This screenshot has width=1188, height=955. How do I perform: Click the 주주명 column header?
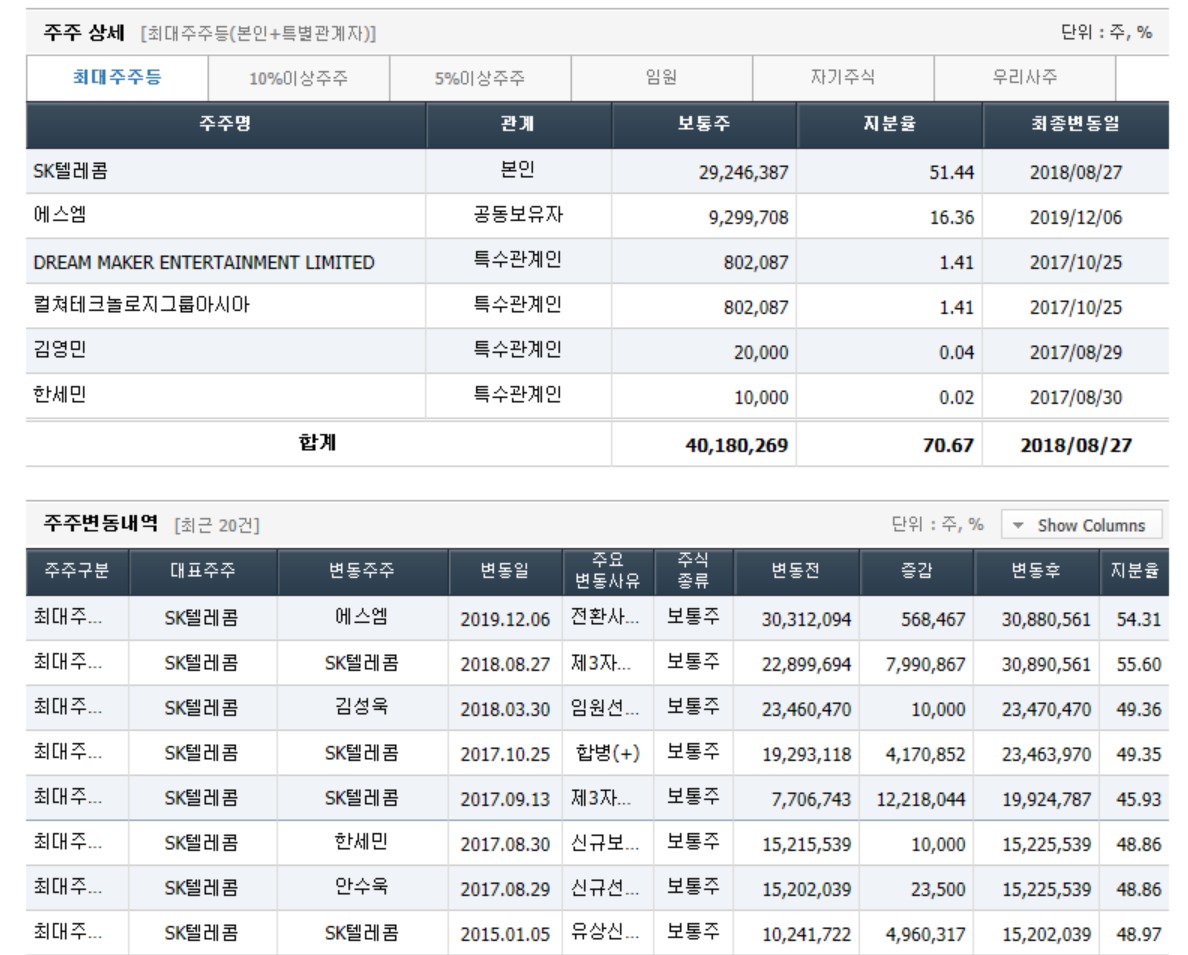(x=226, y=124)
